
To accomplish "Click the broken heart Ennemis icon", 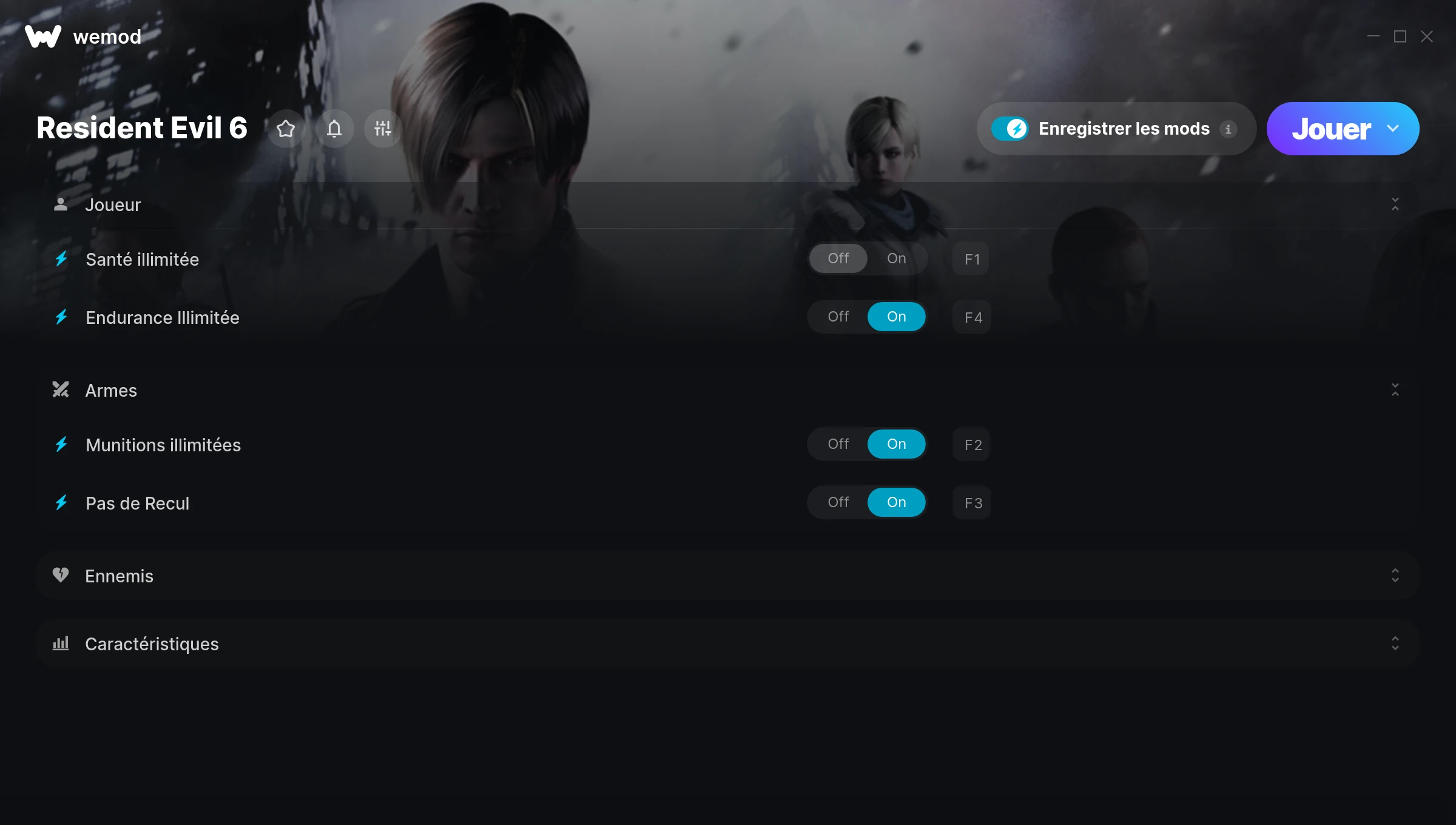I will (61, 574).
